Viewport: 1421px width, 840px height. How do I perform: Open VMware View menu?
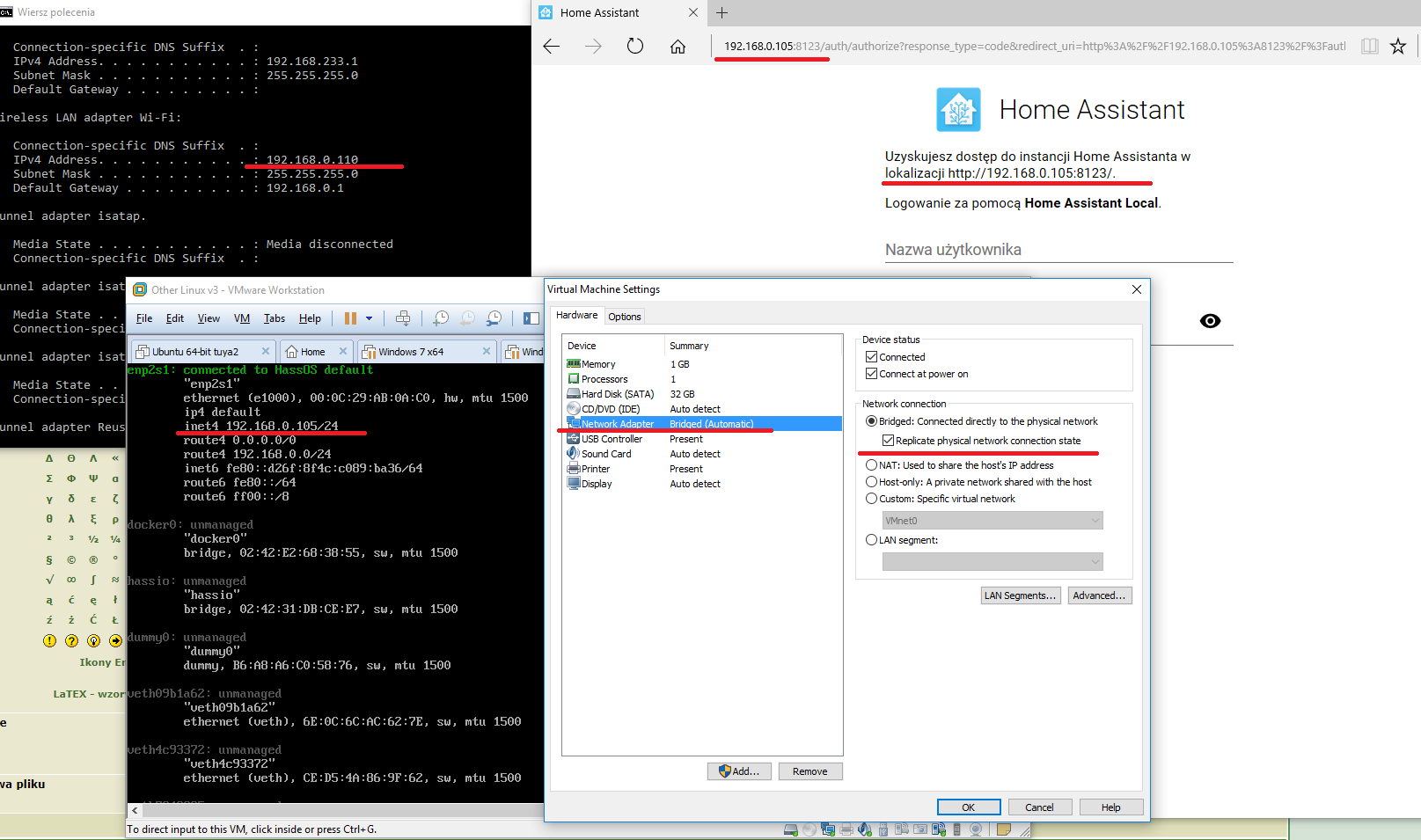(209, 318)
